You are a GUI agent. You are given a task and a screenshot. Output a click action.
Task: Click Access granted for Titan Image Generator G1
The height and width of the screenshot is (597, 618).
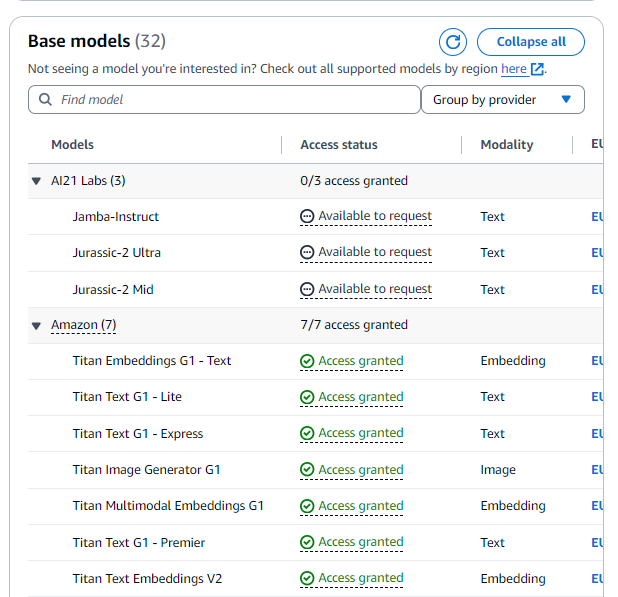click(x=352, y=470)
